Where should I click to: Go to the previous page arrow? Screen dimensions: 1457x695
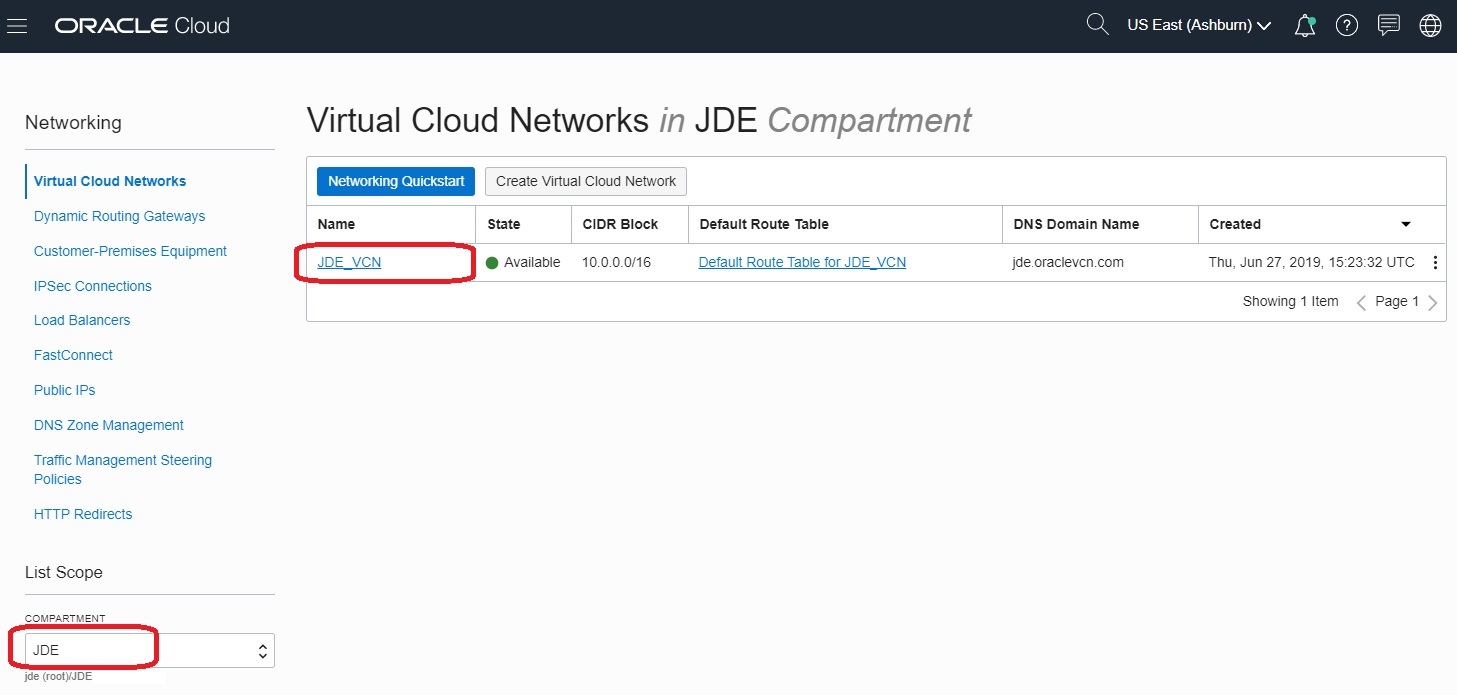click(1361, 303)
